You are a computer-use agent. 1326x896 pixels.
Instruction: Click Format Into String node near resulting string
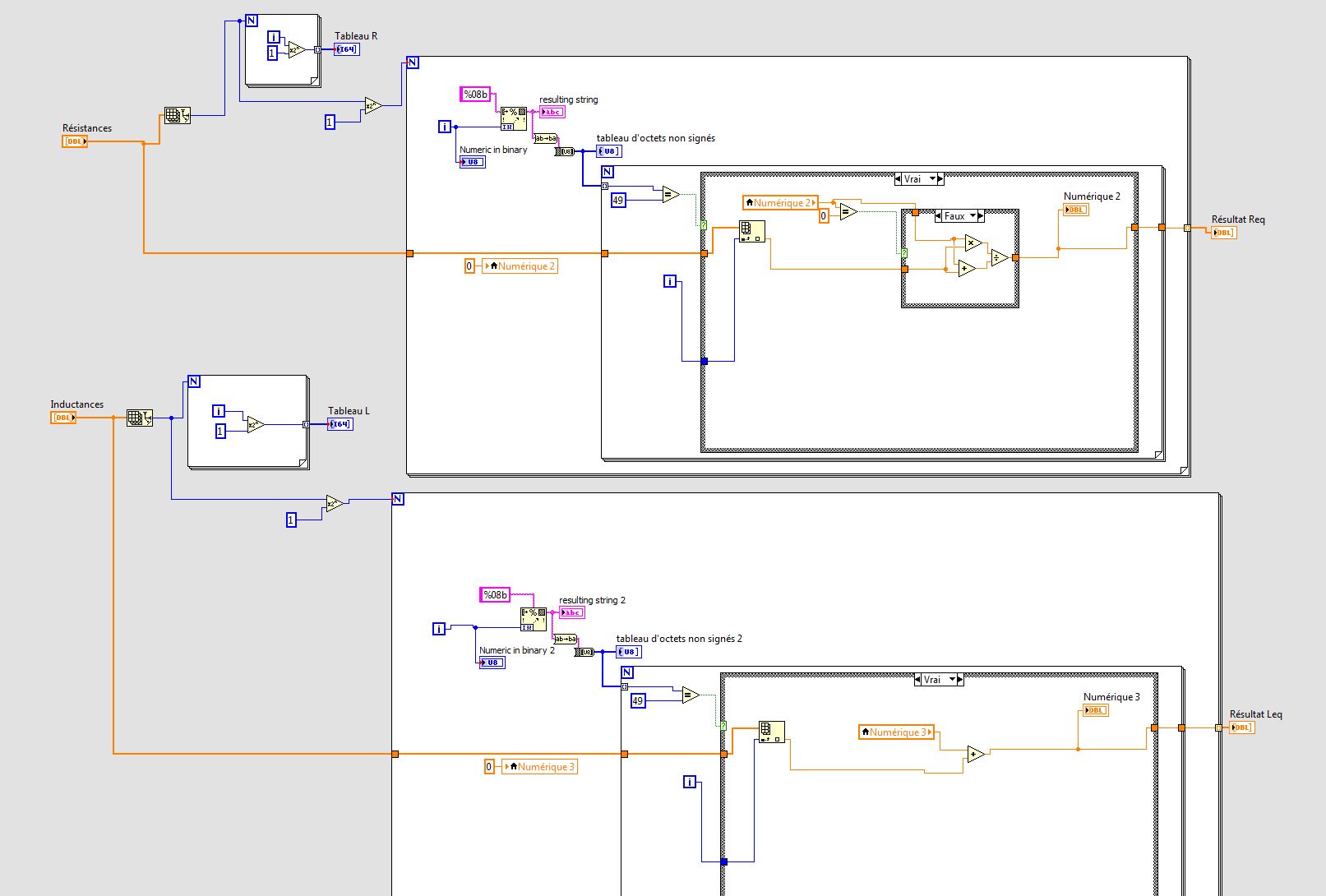pyautogui.click(x=514, y=118)
